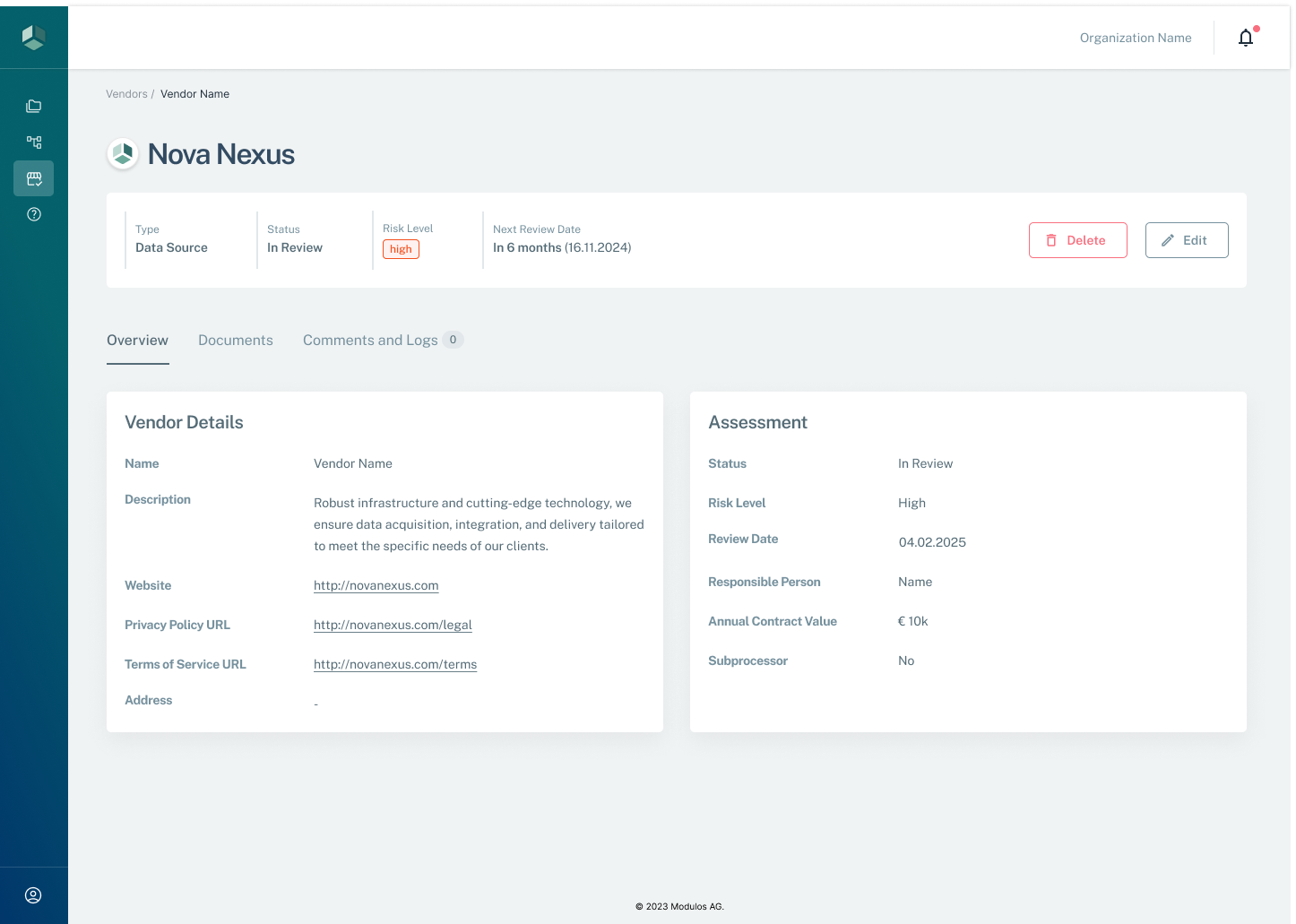Screen dimensions: 1296x924
Task: Click the Edit vendor button
Action: tap(1187, 239)
